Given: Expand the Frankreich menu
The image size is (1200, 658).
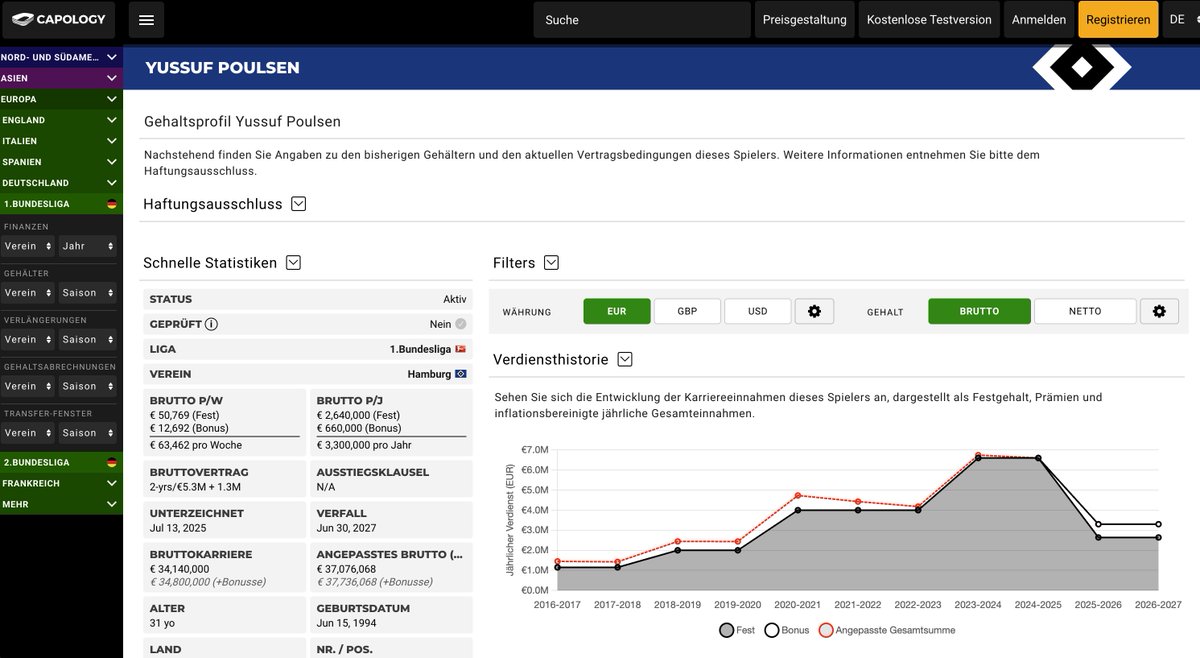Looking at the screenshot, I should 61,483.
